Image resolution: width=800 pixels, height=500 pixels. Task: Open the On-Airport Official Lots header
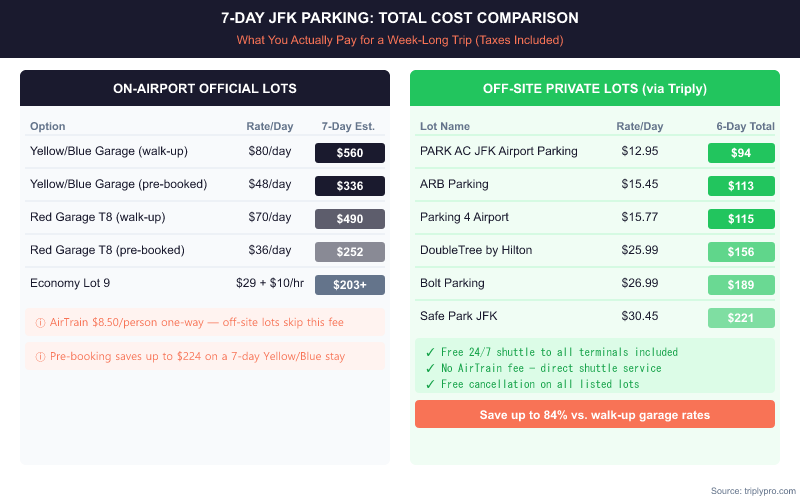pos(205,88)
